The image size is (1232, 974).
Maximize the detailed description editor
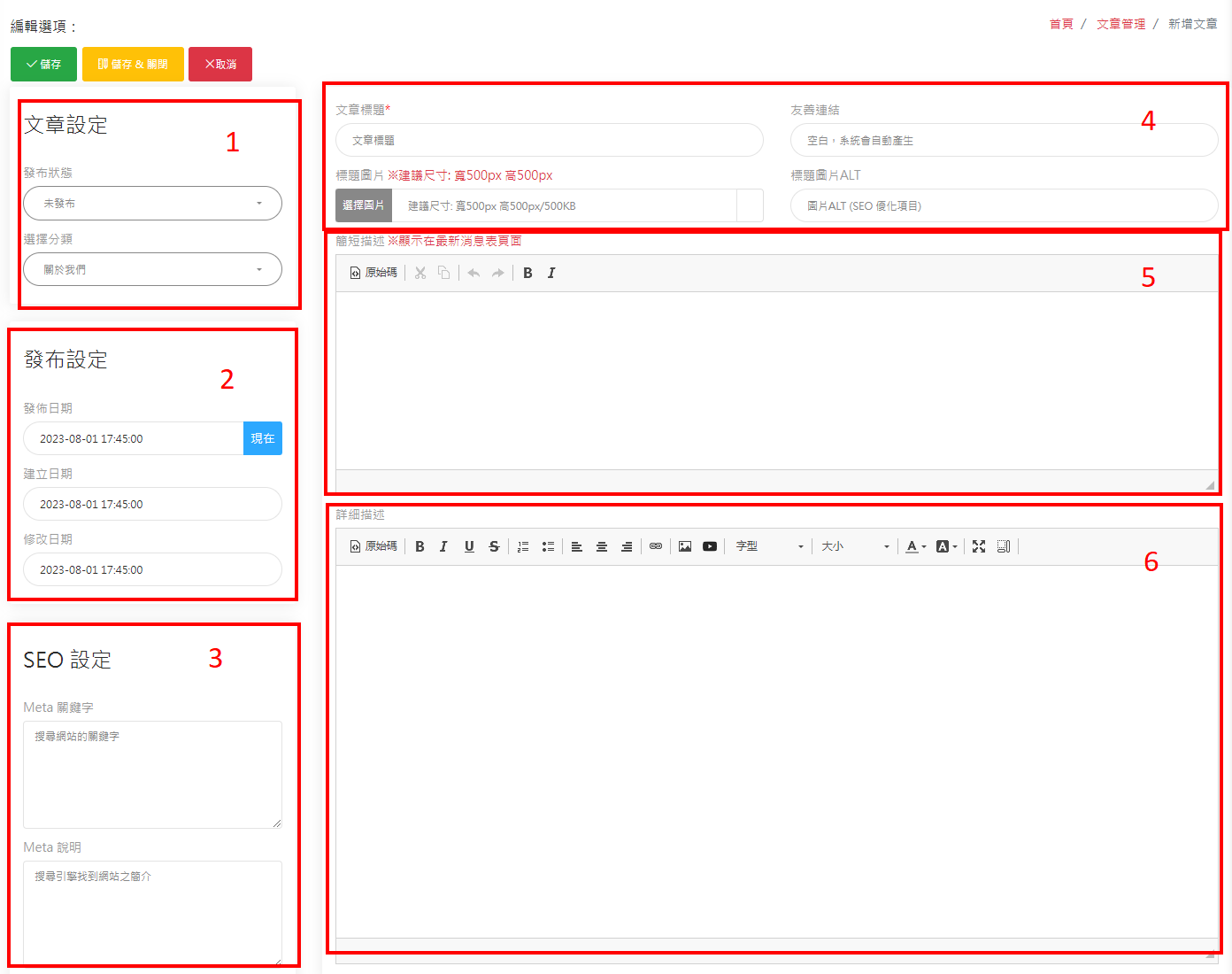(x=978, y=546)
